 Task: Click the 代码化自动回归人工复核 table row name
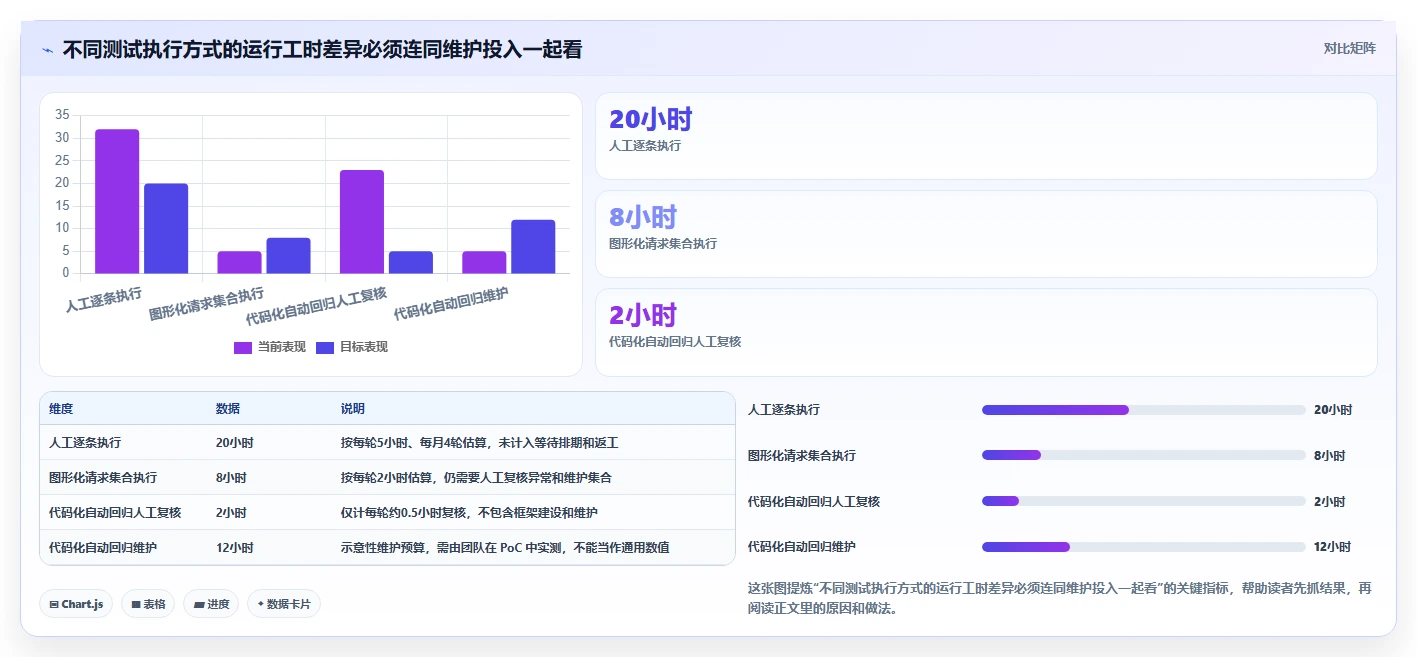click(x=115, y=512)
